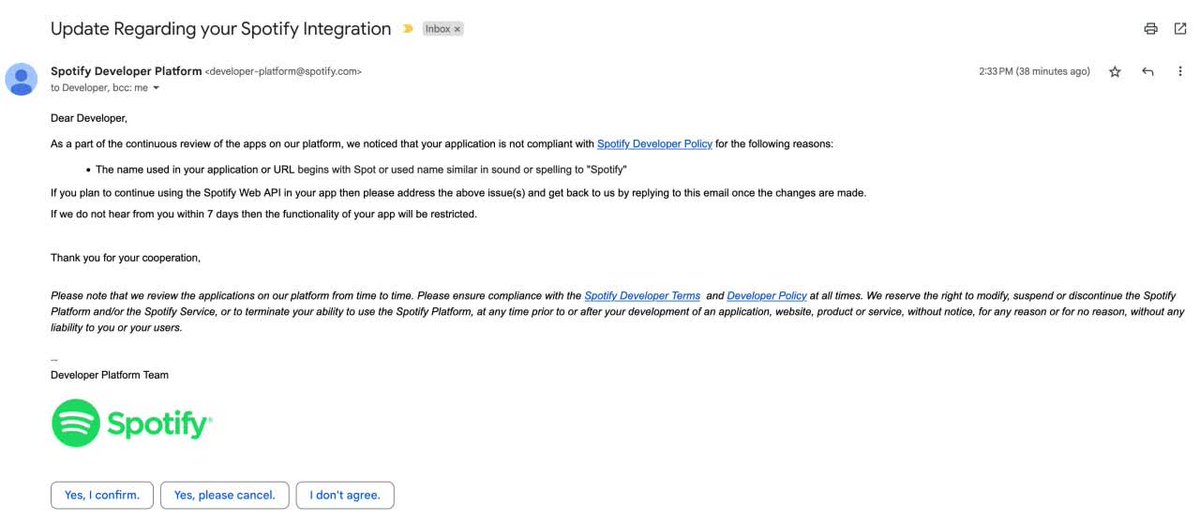Image resolution: width=1200 pixels, height=521 pixels.
Task: Toggle the yellow importance marker
Action: [x=407, y=29]
